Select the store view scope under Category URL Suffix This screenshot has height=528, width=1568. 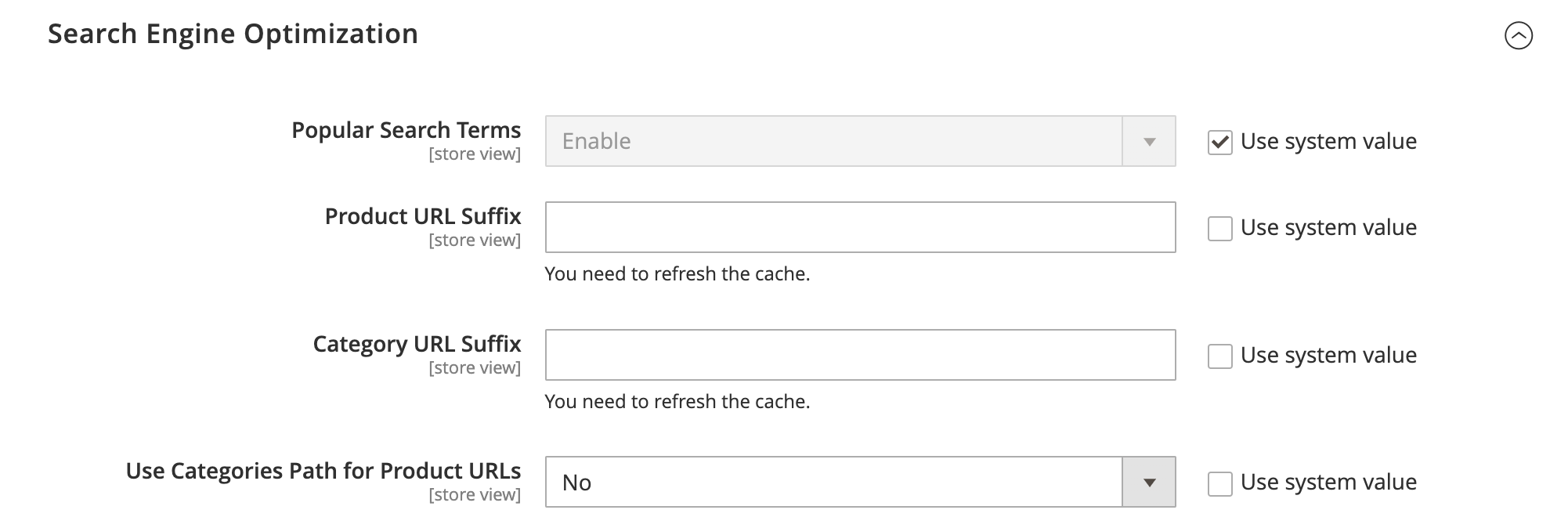coord(474,367)
